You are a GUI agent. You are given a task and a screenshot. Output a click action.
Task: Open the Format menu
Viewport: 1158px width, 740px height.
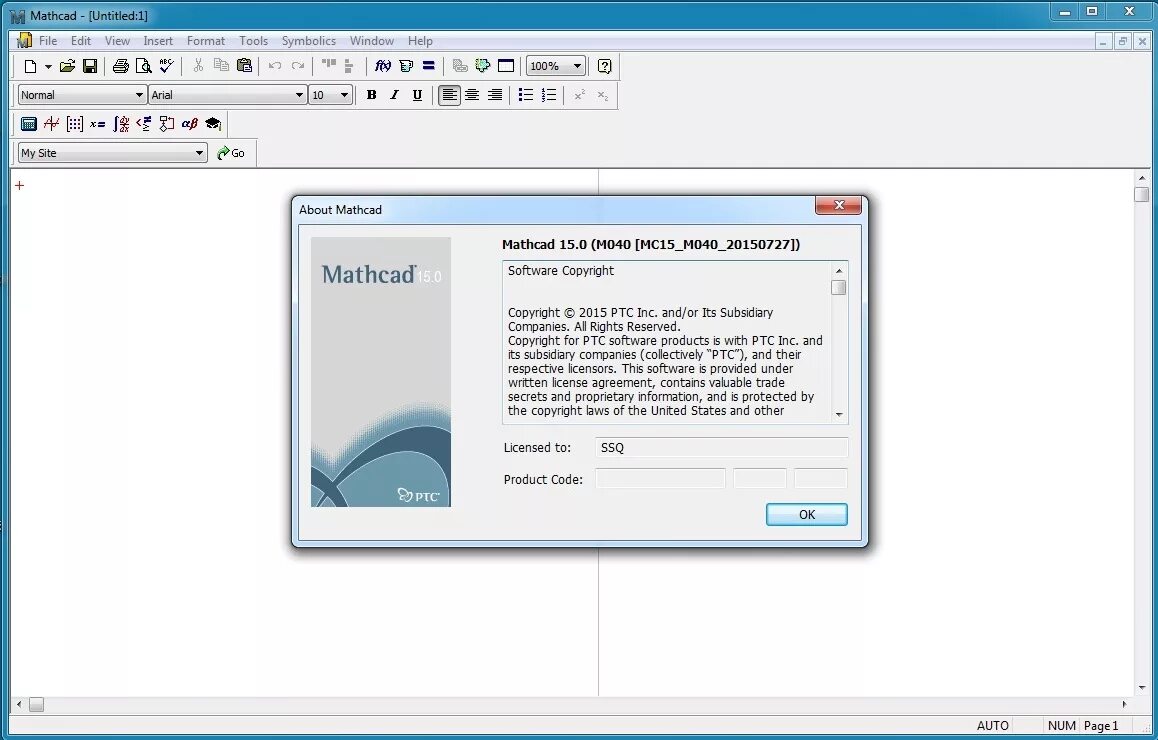click(205, 41)
